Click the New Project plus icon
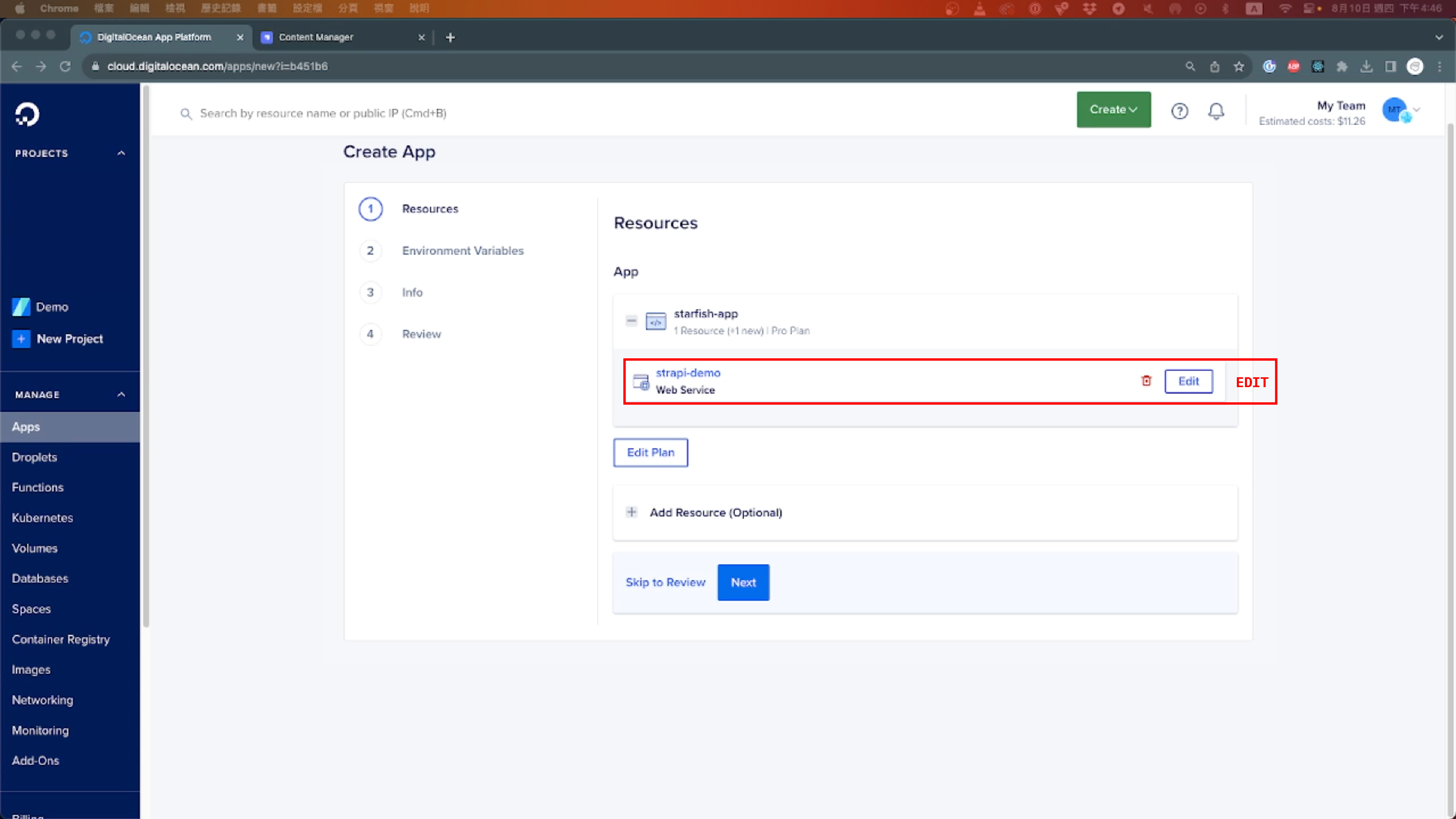The height and width of the screenshot is (819, 1456). [21, 339]
